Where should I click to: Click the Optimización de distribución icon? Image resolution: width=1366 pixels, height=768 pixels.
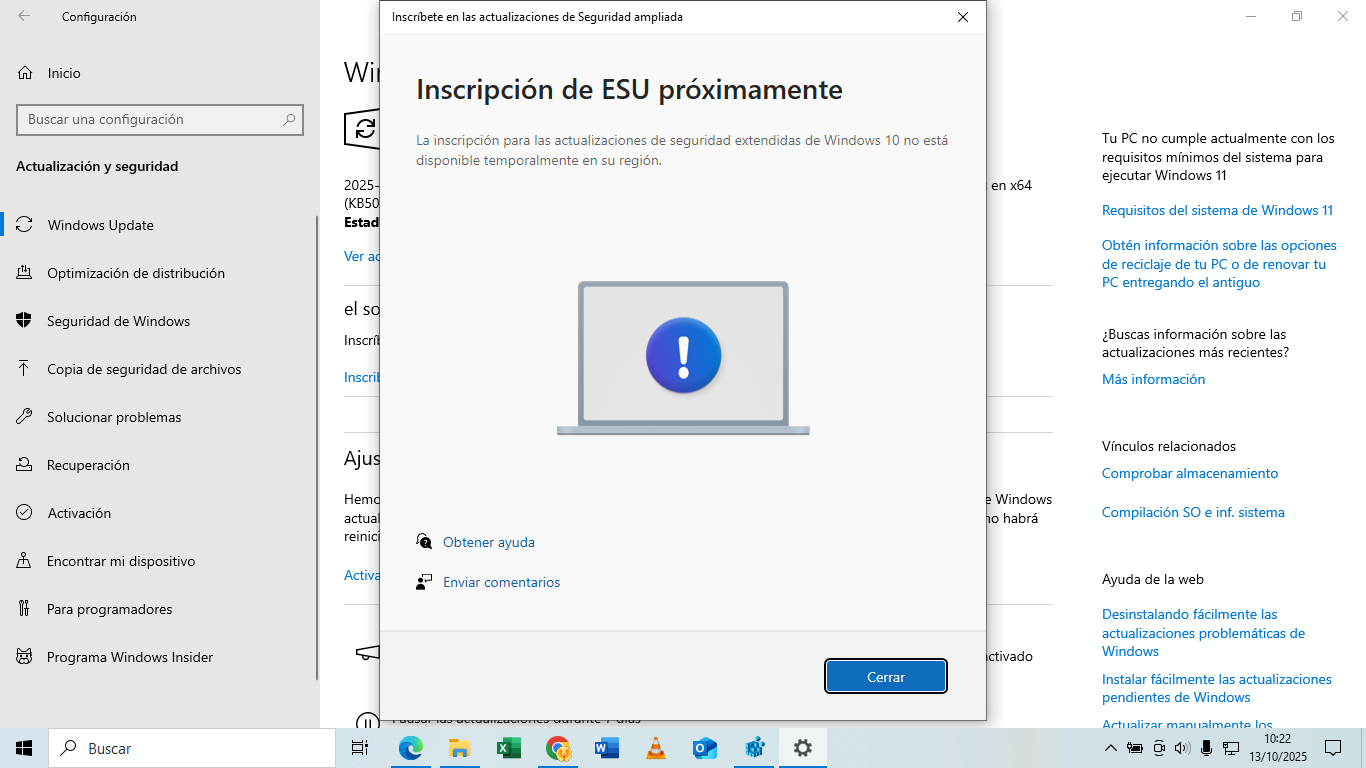pos(25,273)
